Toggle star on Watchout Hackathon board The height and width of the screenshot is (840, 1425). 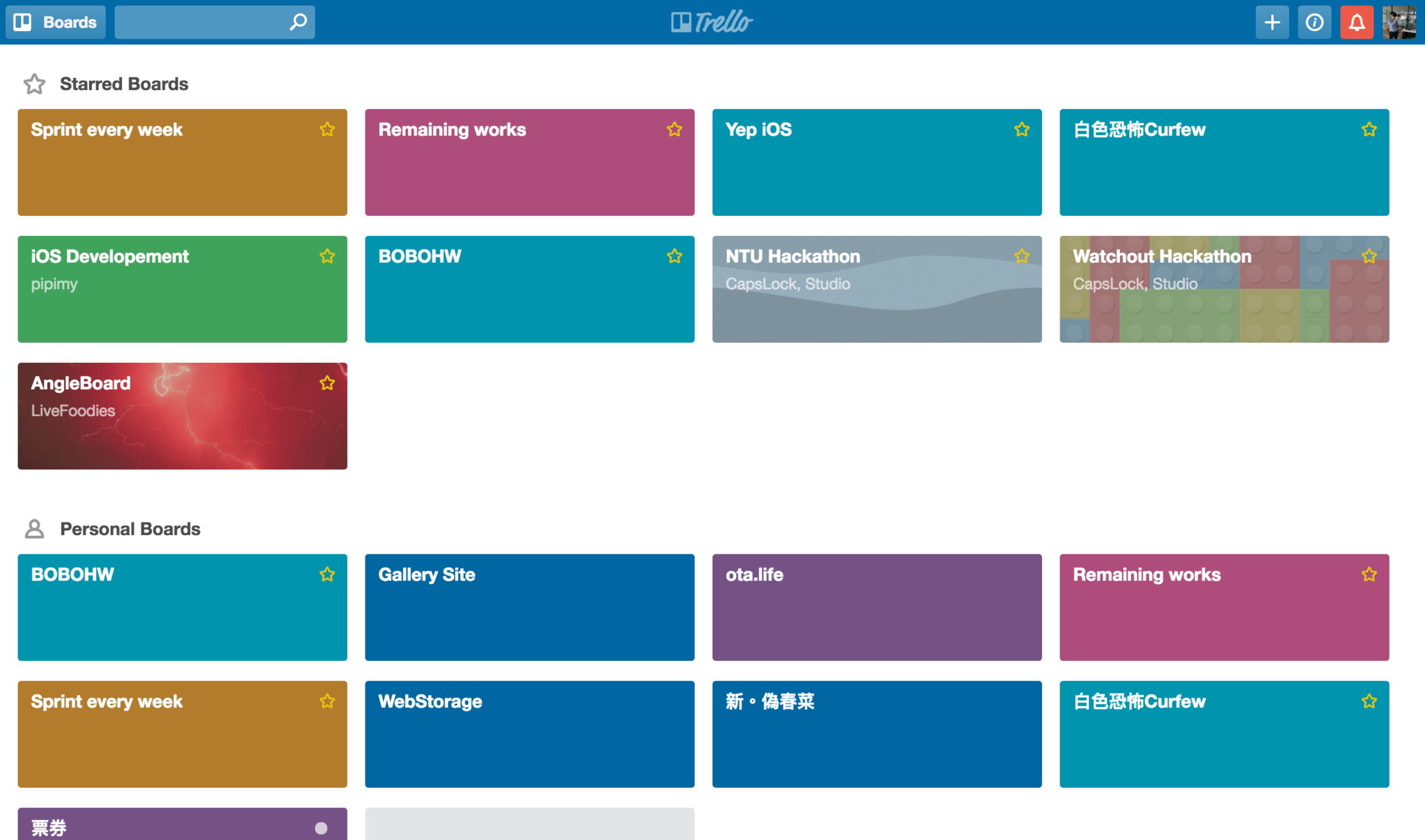coord(1369,256)
